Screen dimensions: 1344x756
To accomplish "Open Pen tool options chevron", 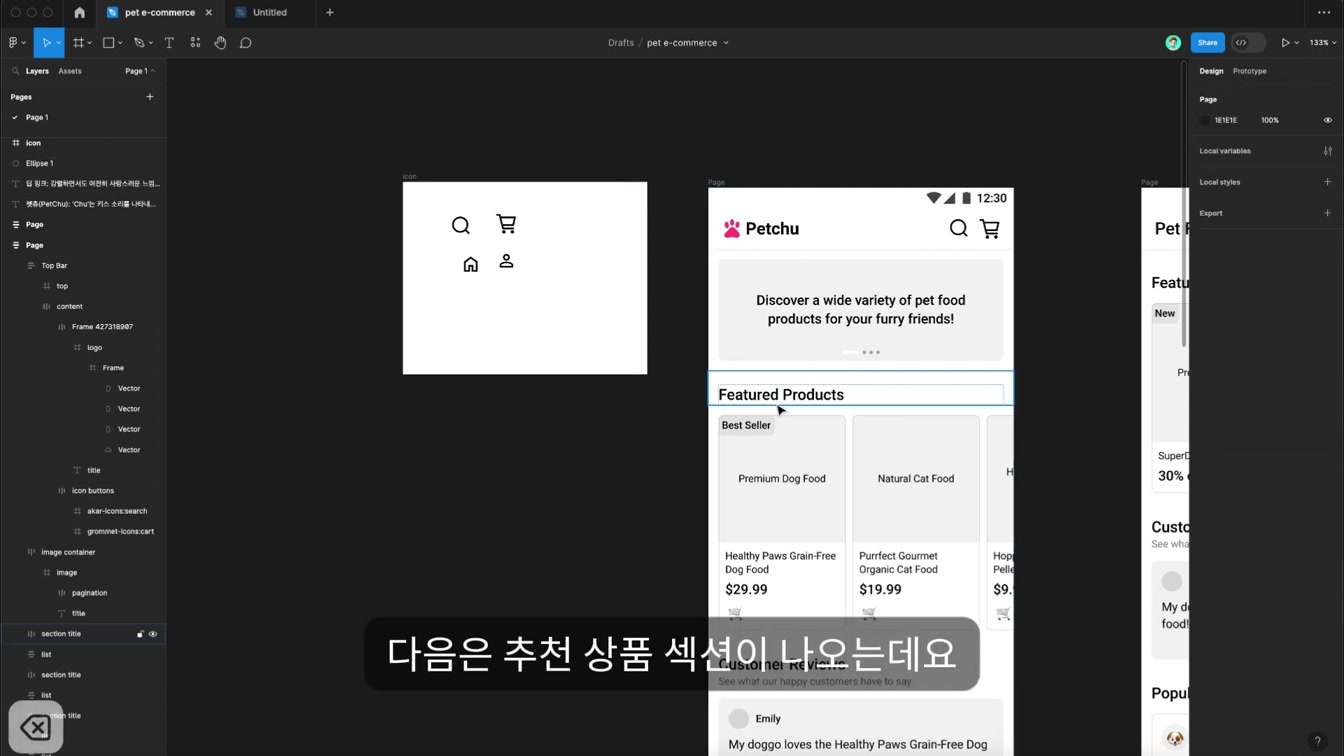I will [x=151, y=43].
